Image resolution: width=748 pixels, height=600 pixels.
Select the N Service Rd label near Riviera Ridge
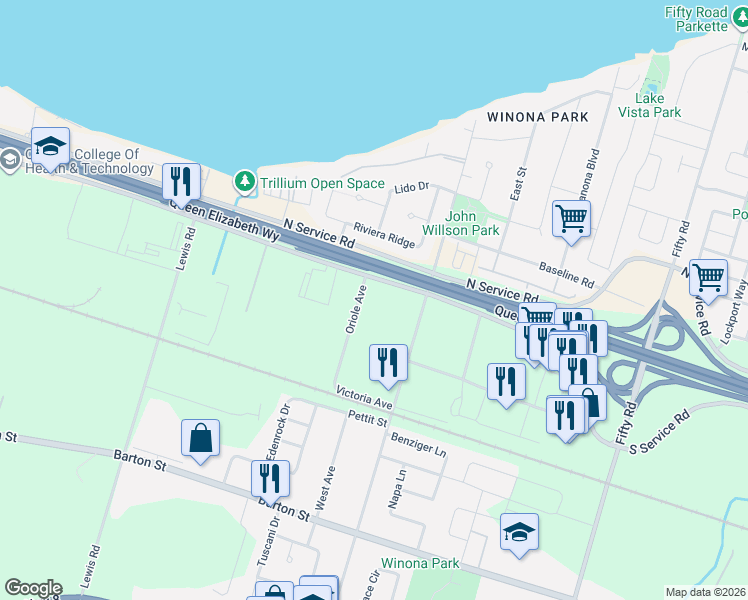pos(319,234)
